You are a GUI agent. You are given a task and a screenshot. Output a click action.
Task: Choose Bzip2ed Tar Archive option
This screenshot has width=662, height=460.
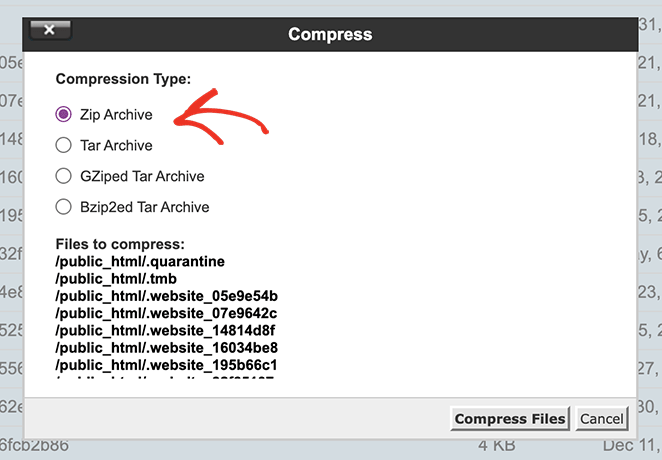coord(64,208)
